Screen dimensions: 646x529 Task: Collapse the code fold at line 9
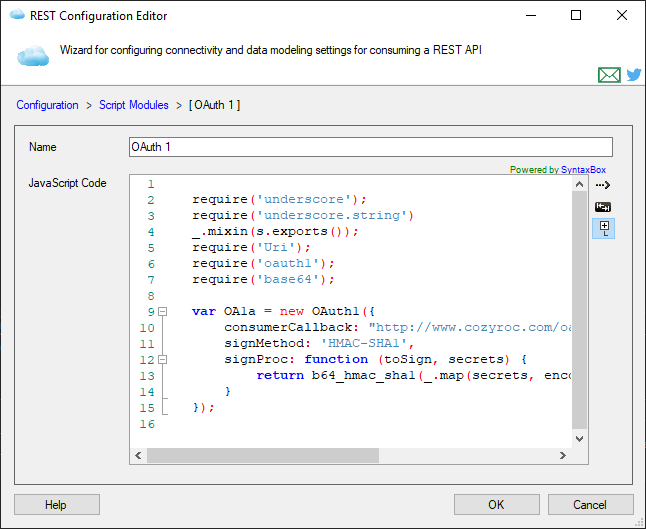point(163,312)
